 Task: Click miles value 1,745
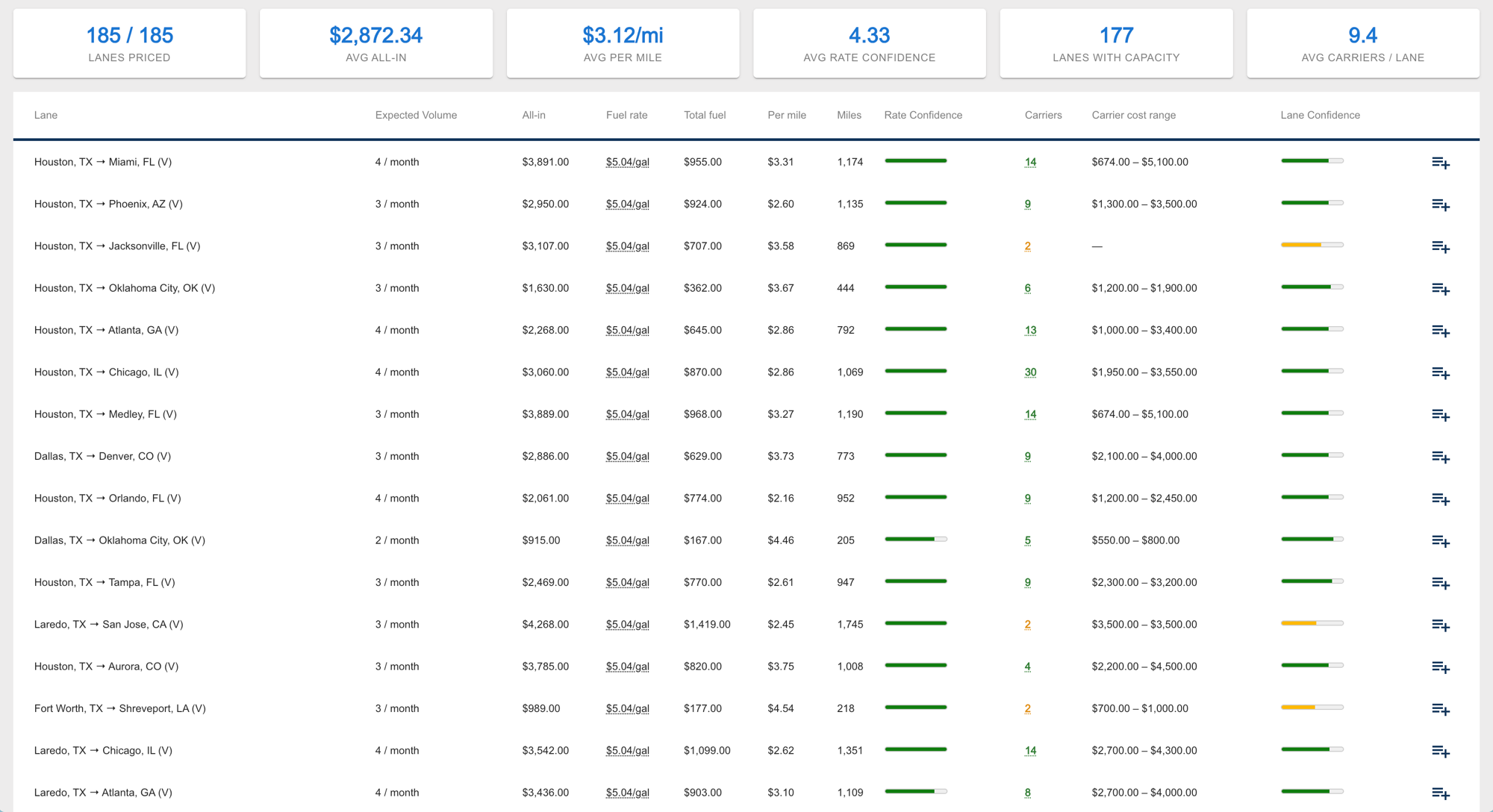pos(850,625)
